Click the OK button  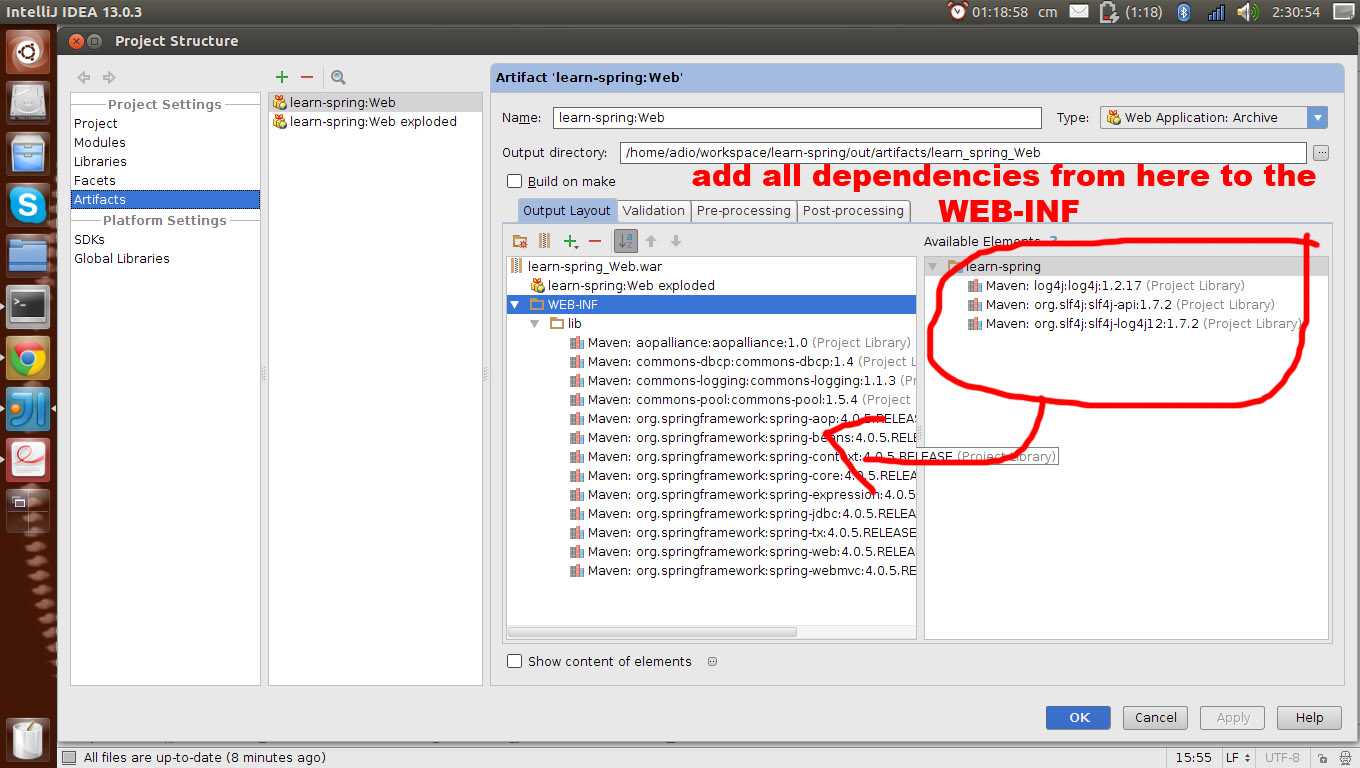tap(1078, 717)
